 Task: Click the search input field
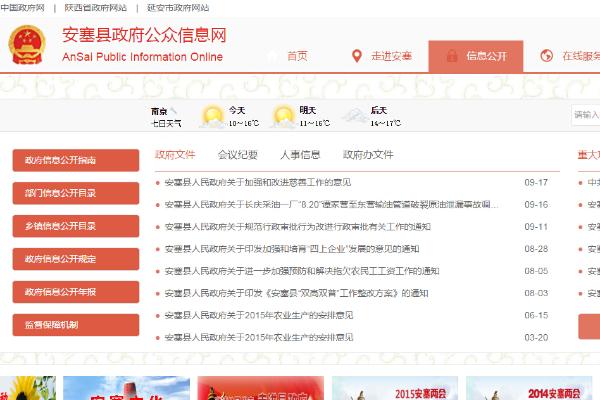[x=586, y=115]
